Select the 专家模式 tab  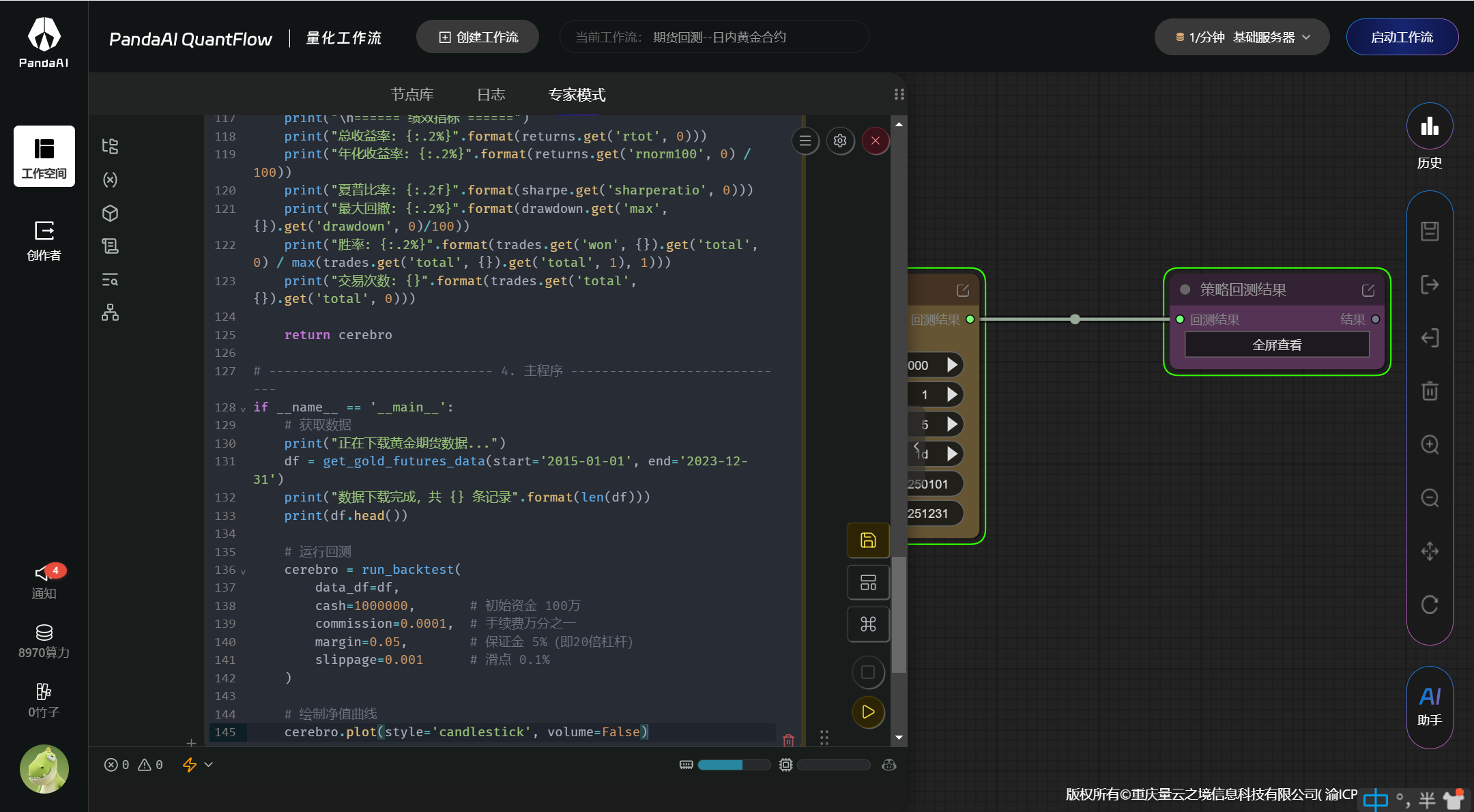click(577, 95)
